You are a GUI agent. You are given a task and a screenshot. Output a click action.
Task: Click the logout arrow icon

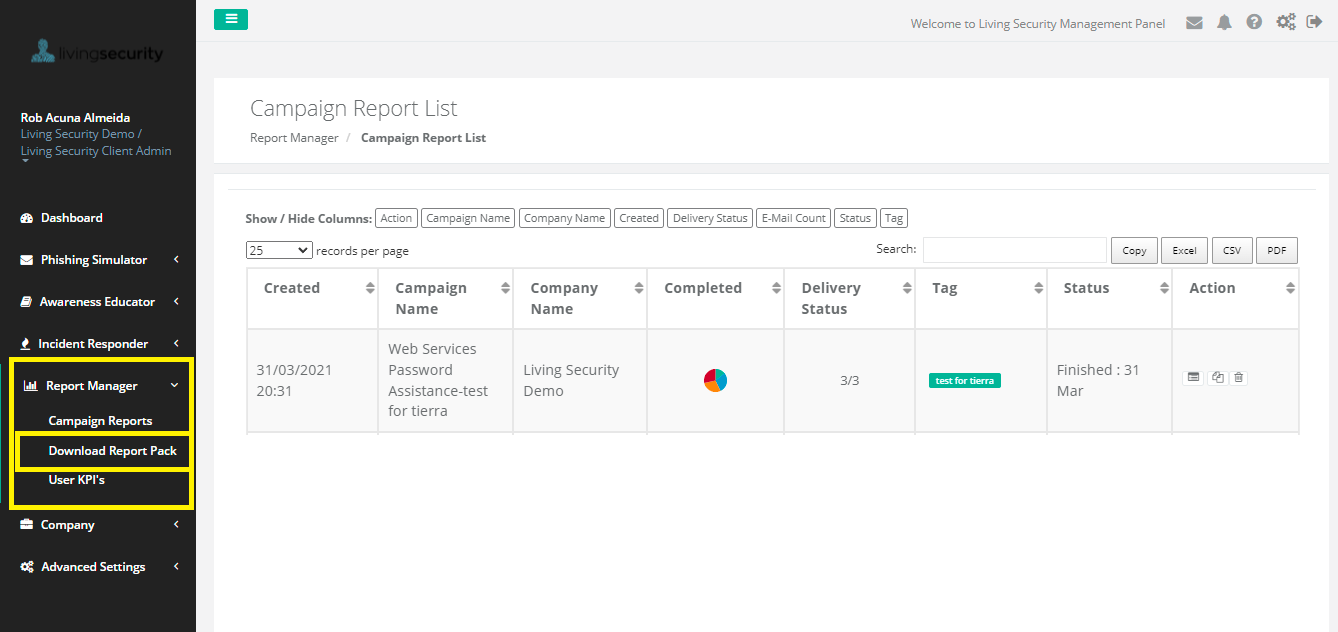(1315, 22)
